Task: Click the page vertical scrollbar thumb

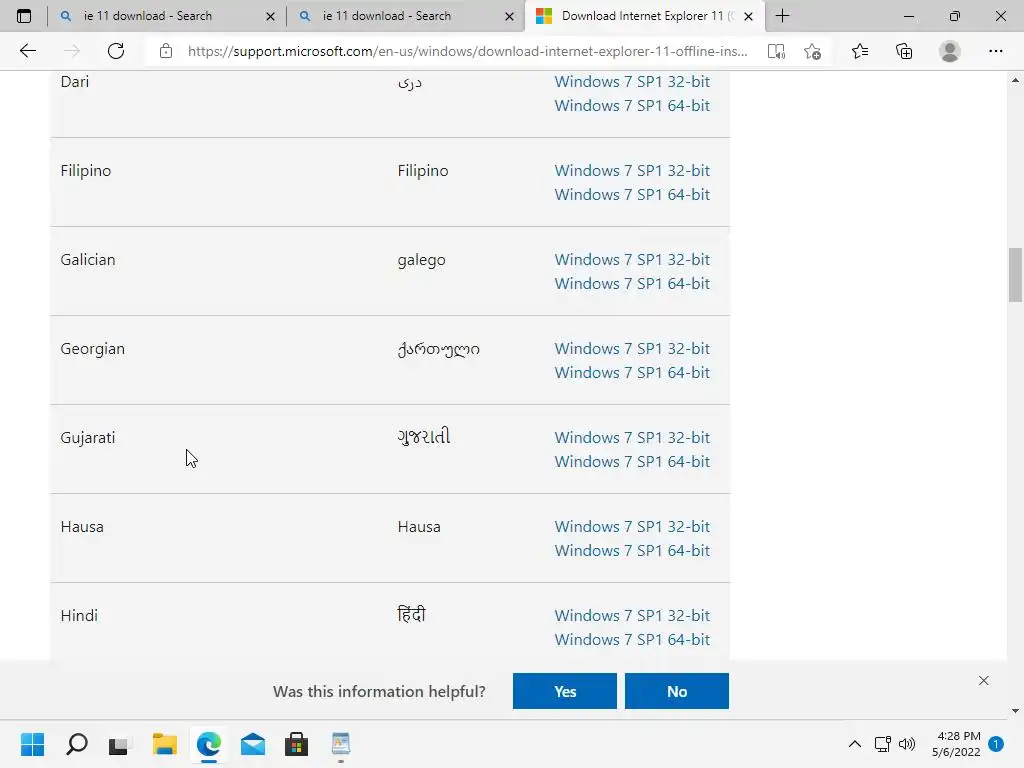Action: click(1015, 274)
